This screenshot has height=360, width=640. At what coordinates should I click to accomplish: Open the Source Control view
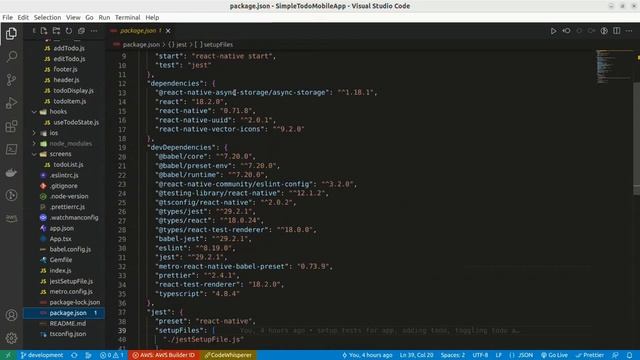click(11, 80)
